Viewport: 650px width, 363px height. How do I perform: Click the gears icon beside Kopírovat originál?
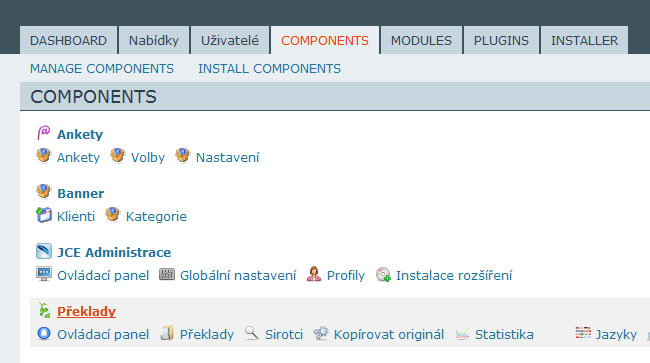321,333
